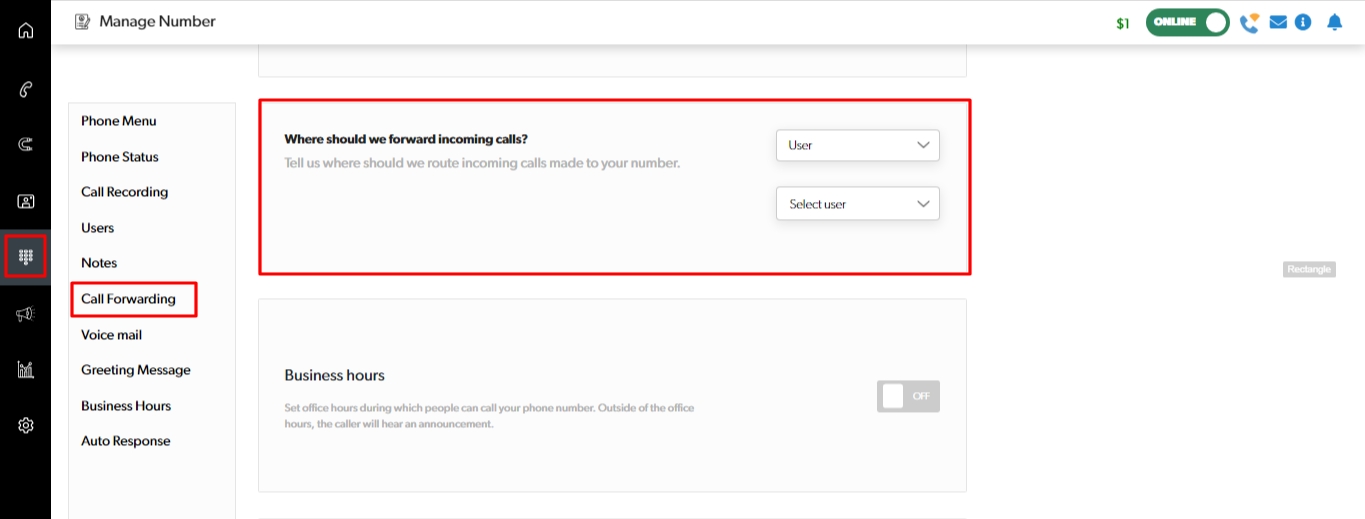Click the blue info circle icon
1365x519 pixels.
pyautogui.click(x=1303, y=22)
